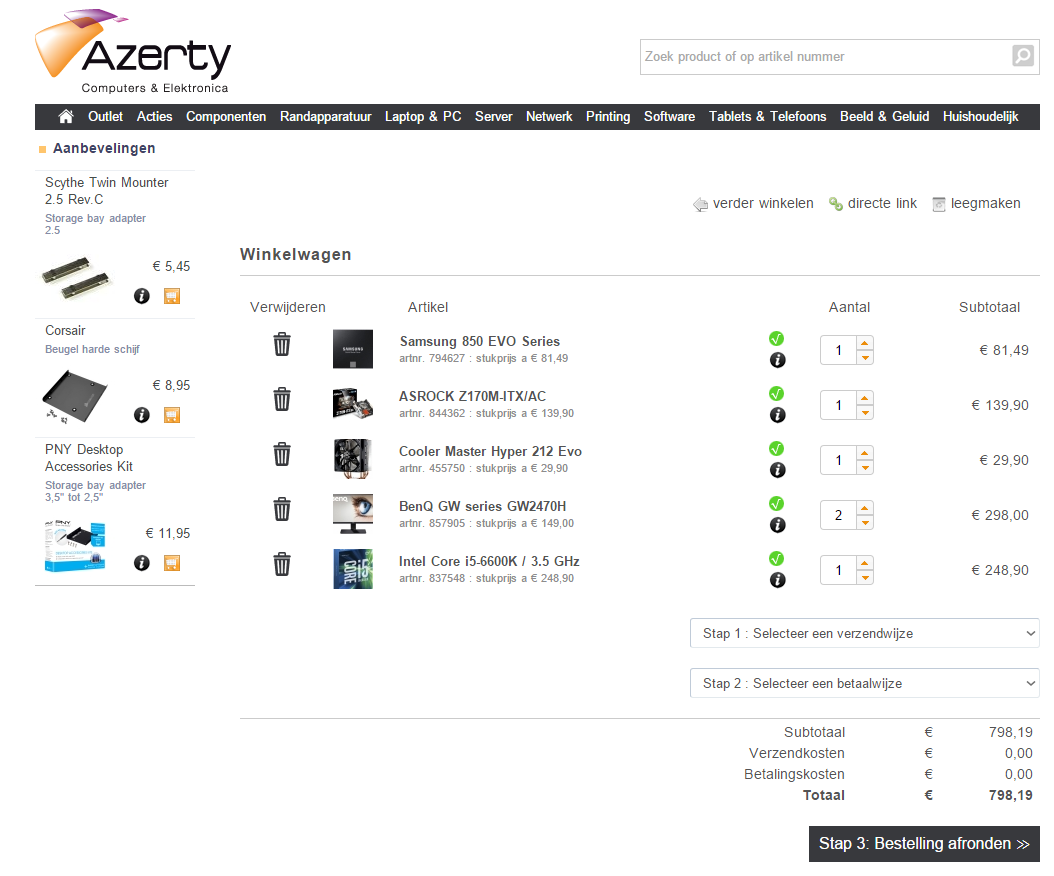Screen dimensions: 1054x876
Task: Show info for BenQ GW2470H monitor
Action: coord(777,525)
